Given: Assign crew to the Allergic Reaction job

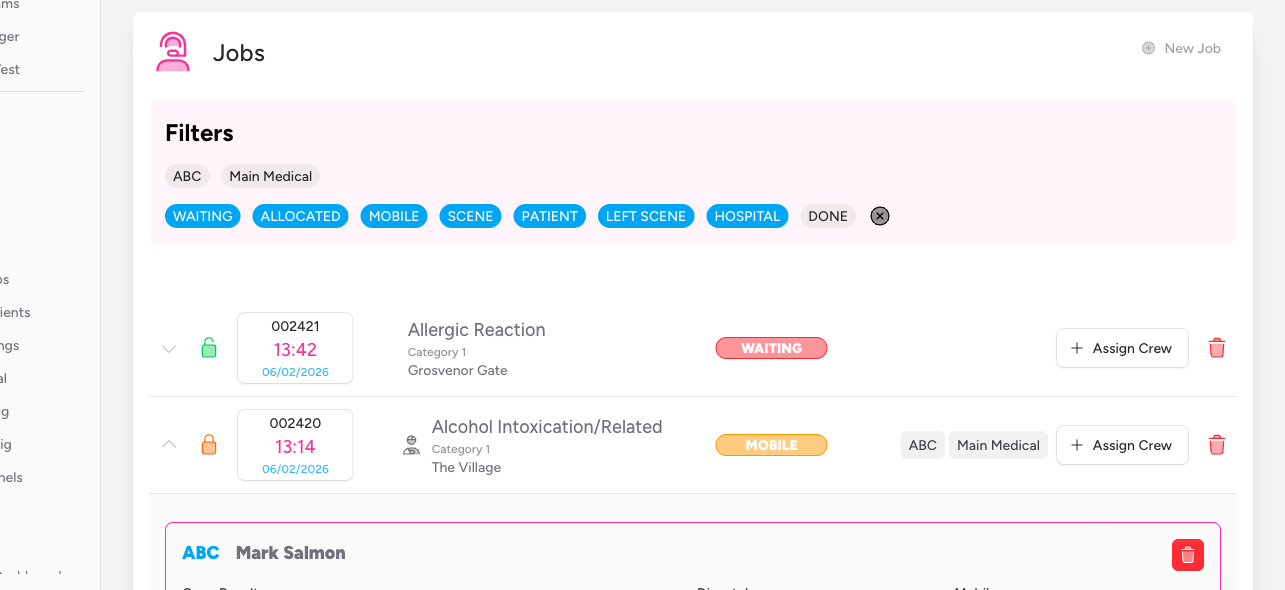Looking at the screenshot, I should (1122, 348).
